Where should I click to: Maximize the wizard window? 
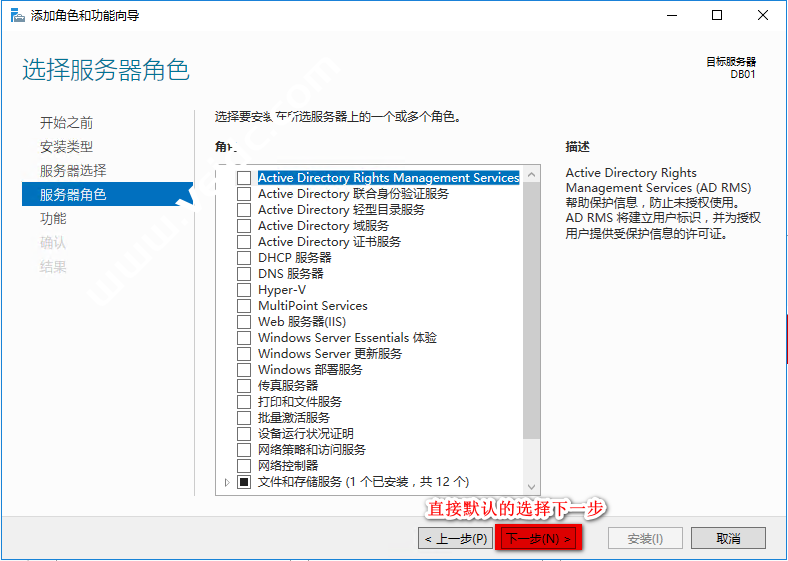click(717, 16)
